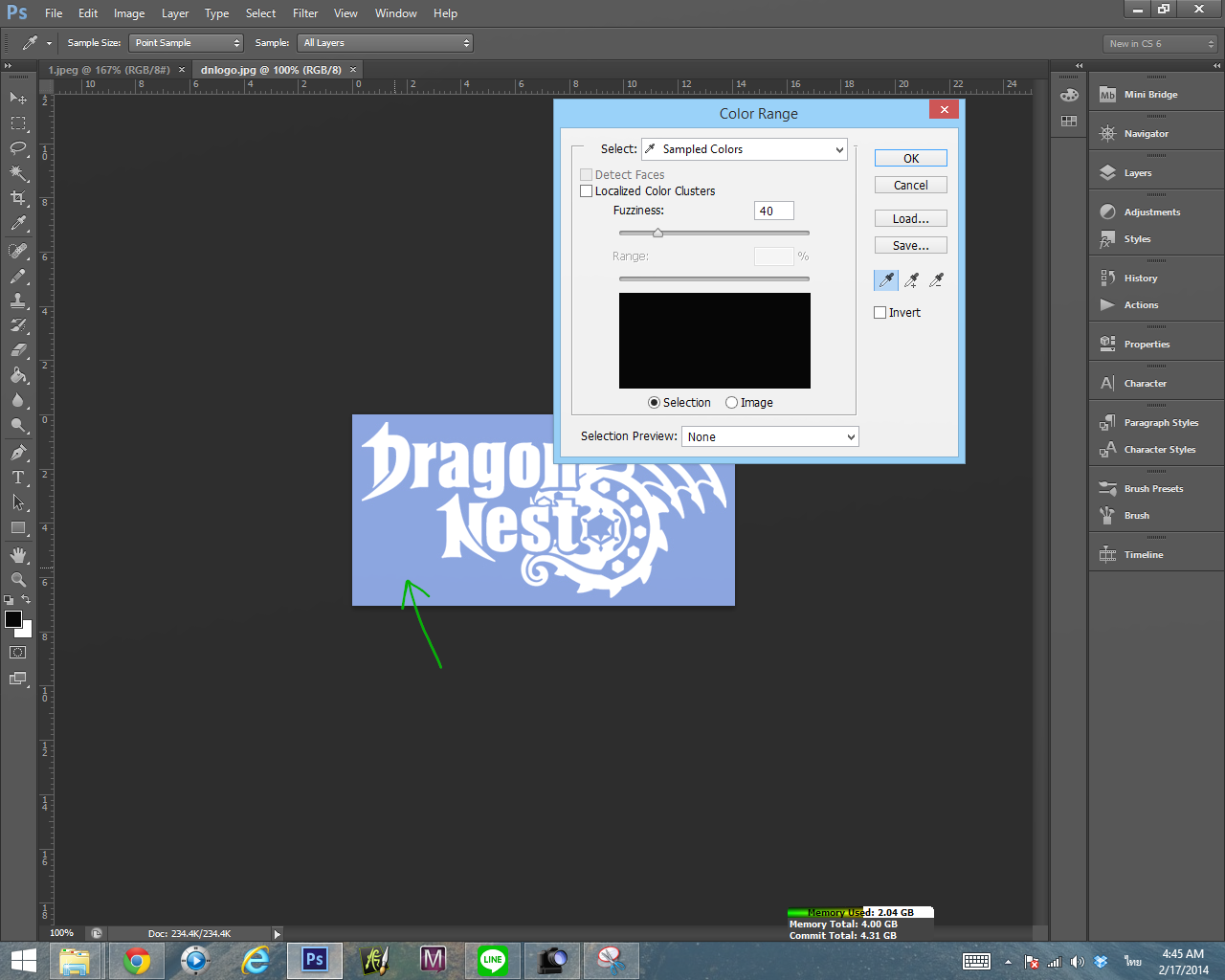Screen dimensions: 1225x980
Task: Select the Pen tool
Action: tap(18, 452)
